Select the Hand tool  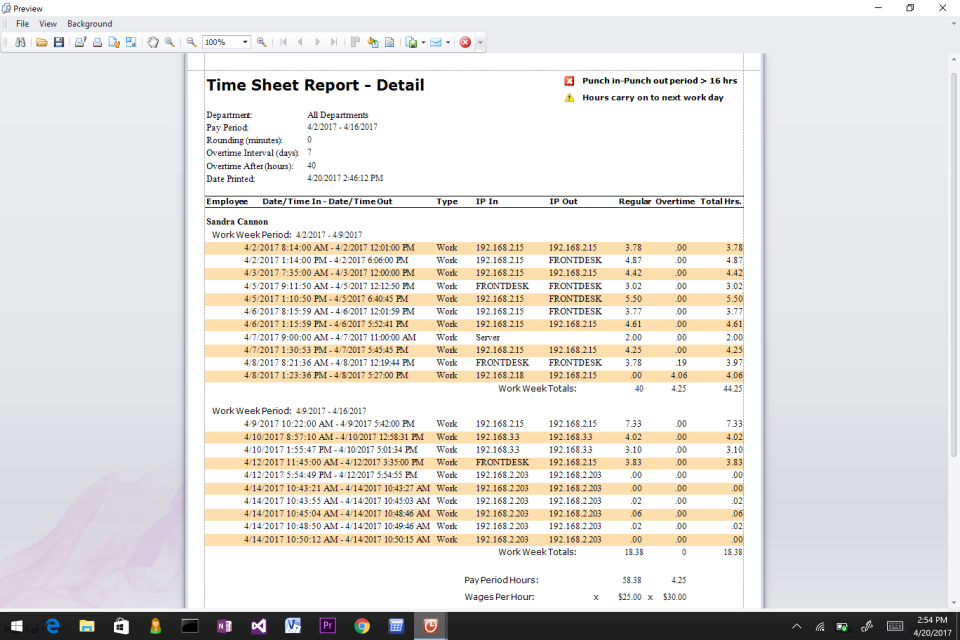tap(152, 42)
